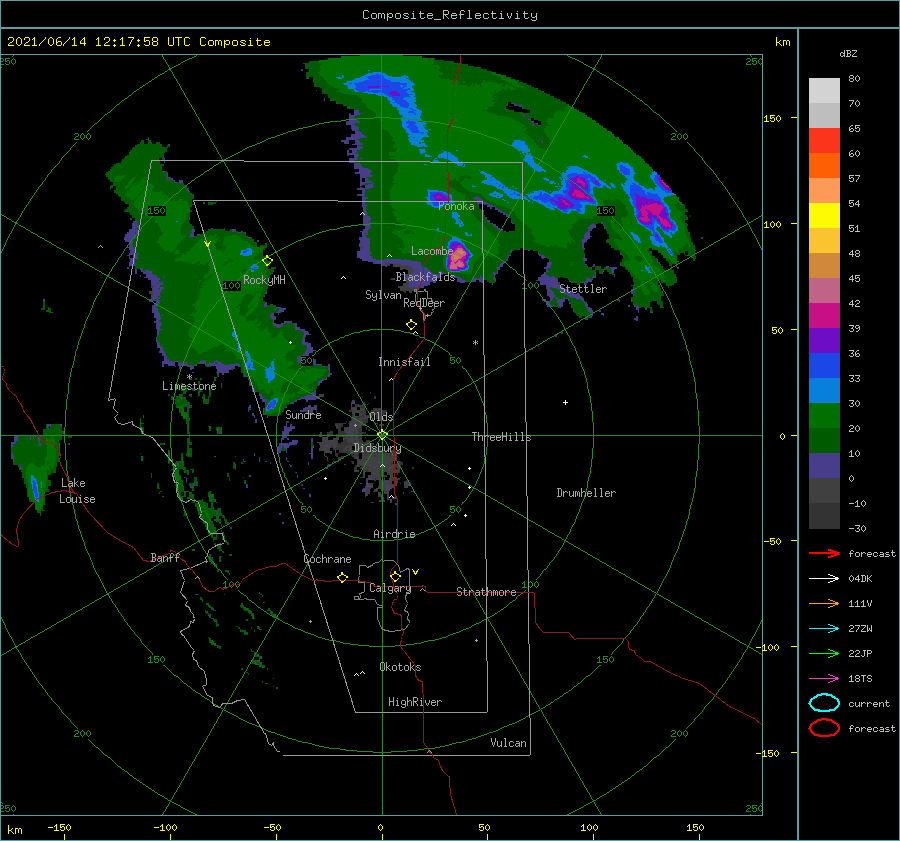Click the 0 dBZ purple color swatch
Screen dimensions: 900x841
coord(824,466)
